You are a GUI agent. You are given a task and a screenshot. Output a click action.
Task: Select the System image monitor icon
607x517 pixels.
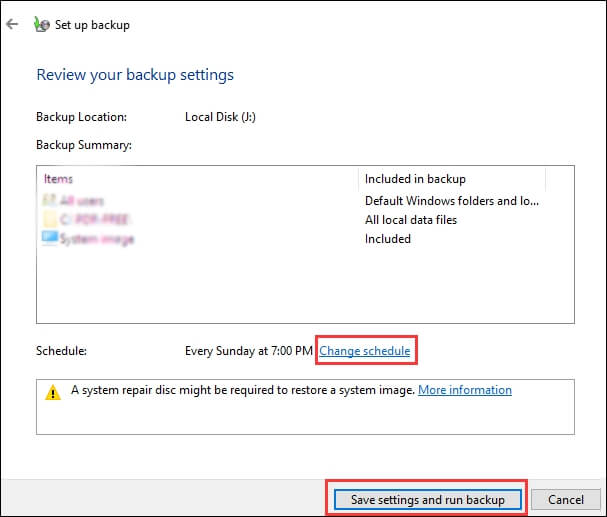(50, 238)
